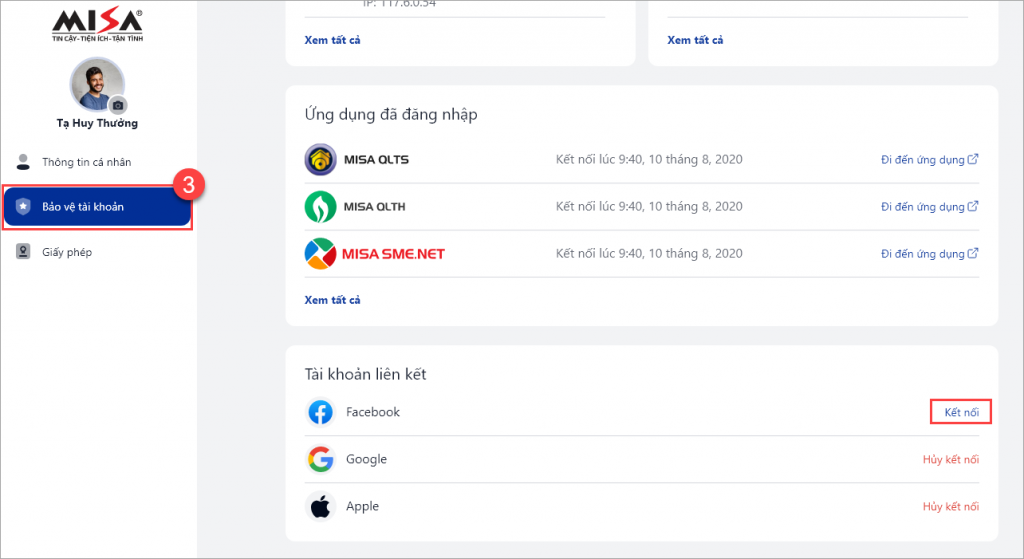Open the Thông tin cá nhân menu item
Screen dimensions: 1024x559
coord(97,162)
